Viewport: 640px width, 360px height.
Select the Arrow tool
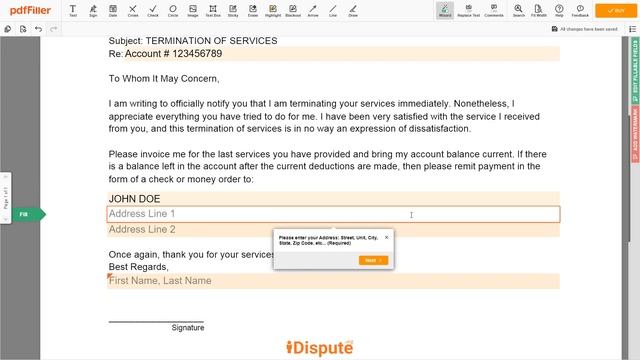[x=313, y=11]
